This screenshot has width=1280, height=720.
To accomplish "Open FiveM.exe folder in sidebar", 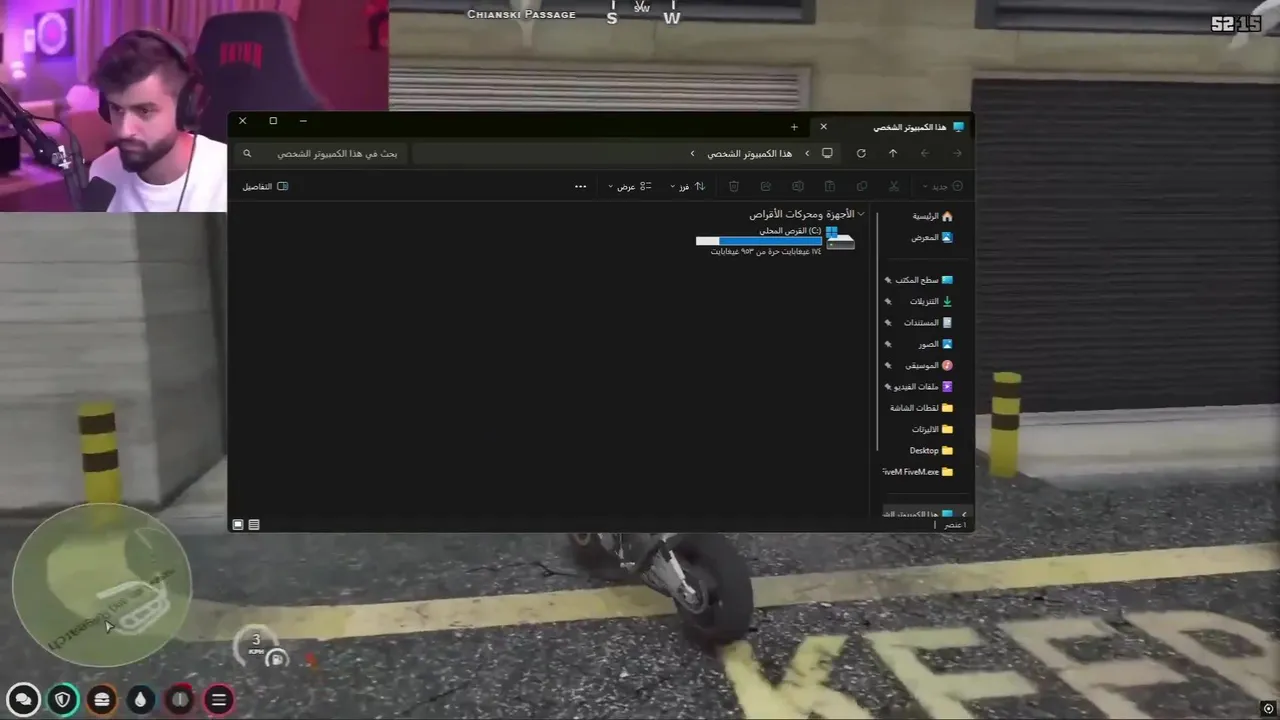I will [x=918, y=471].
